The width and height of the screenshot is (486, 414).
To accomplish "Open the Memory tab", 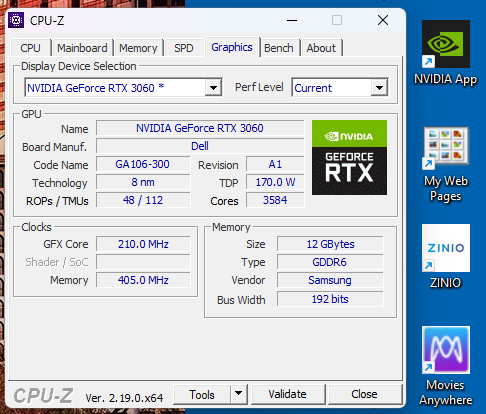I will [138, 48].
